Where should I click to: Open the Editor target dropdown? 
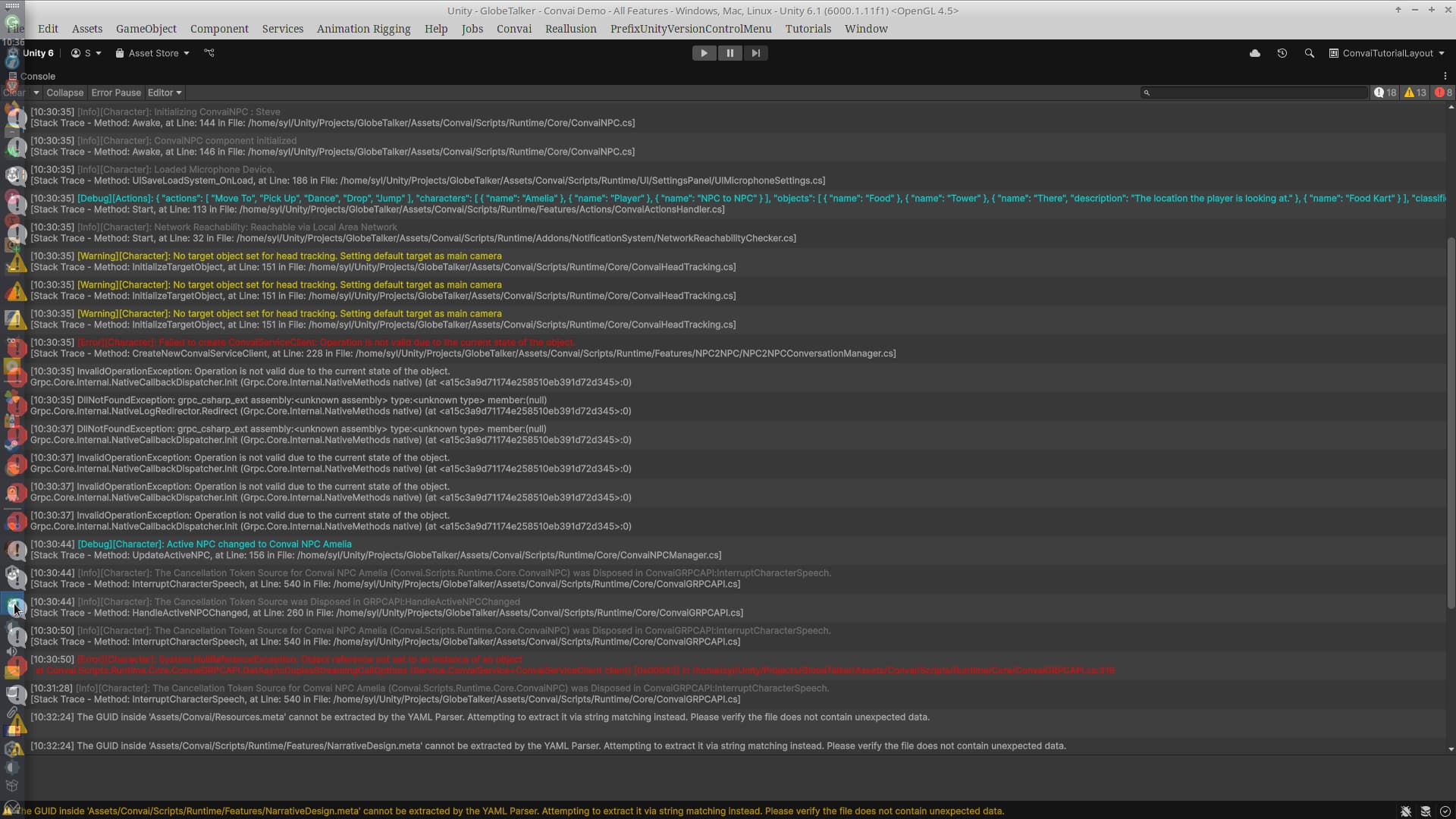[165, 93]
